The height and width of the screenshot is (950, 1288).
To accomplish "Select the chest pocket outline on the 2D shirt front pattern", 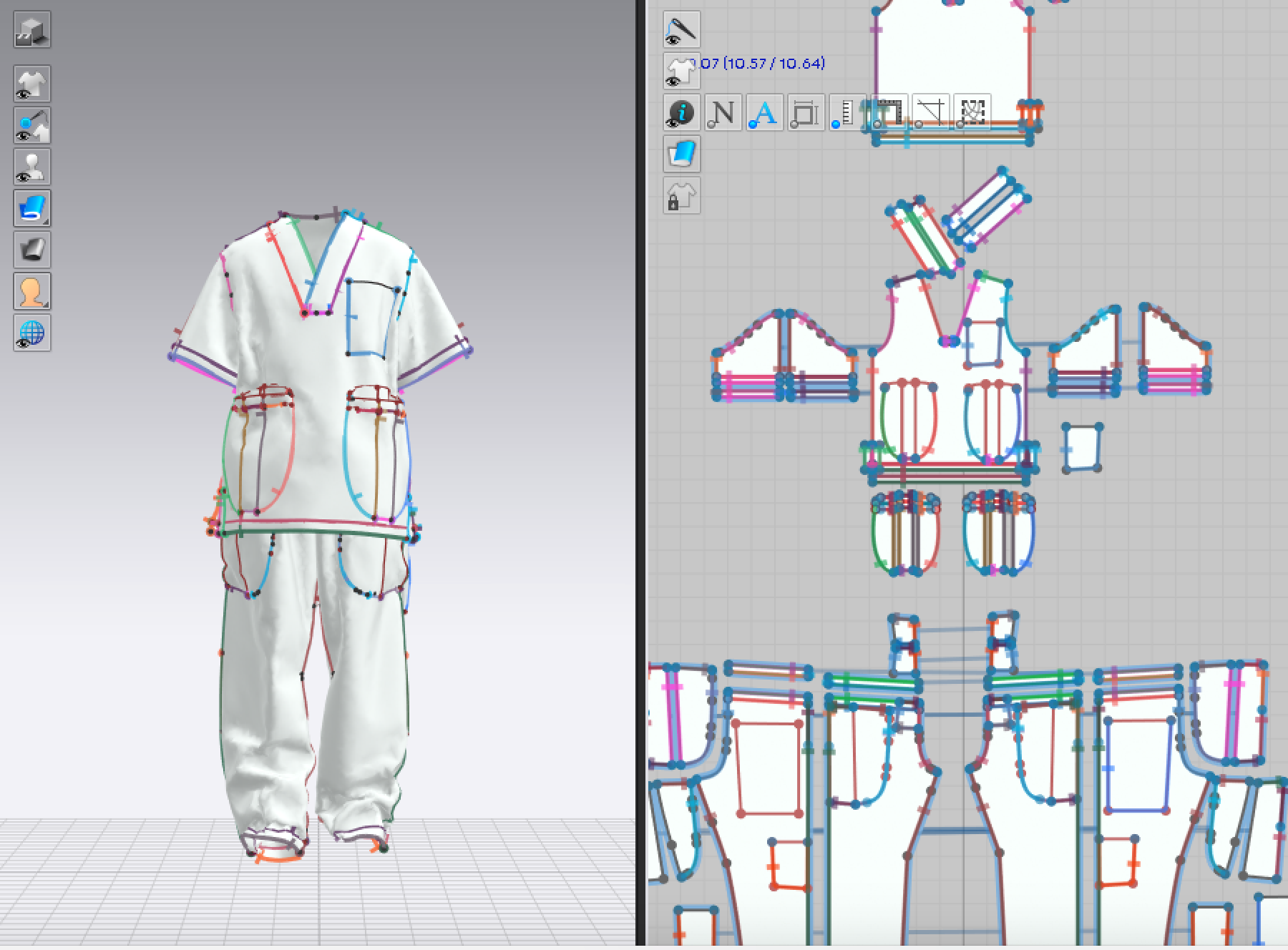I will (x=982, y=343).
